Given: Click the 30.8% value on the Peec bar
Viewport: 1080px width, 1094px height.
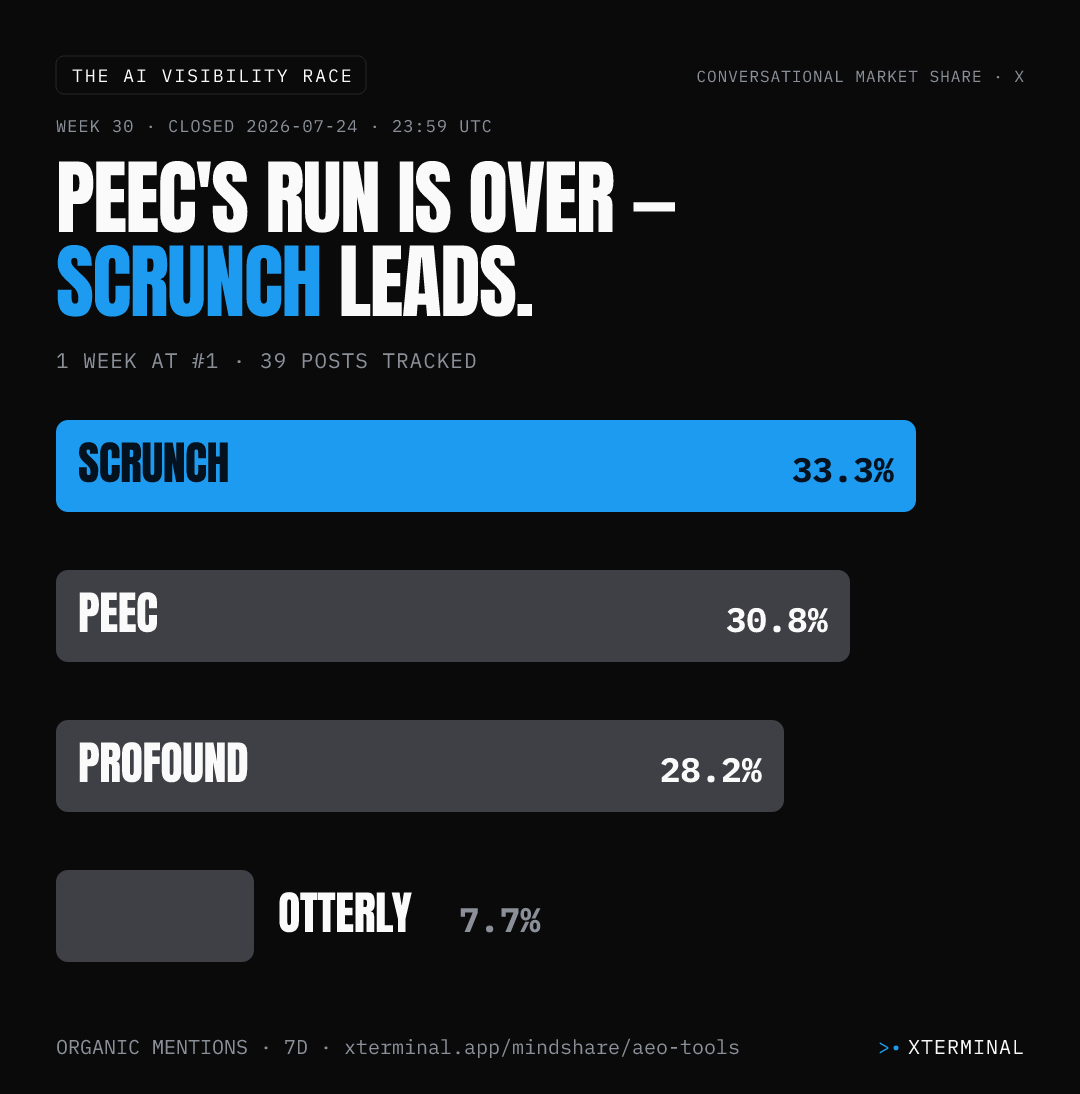Looking at the screenshot, I should [x=777, y=621].
